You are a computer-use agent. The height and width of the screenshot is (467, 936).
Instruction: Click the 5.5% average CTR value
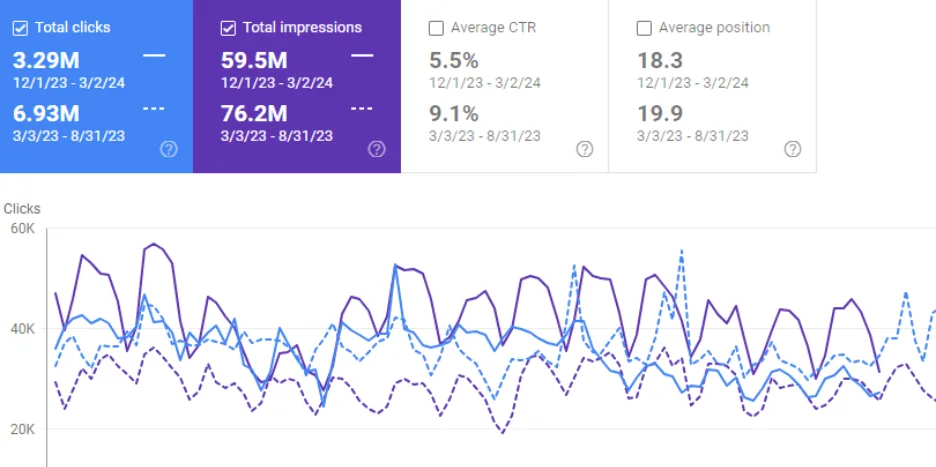click(453, 61)
